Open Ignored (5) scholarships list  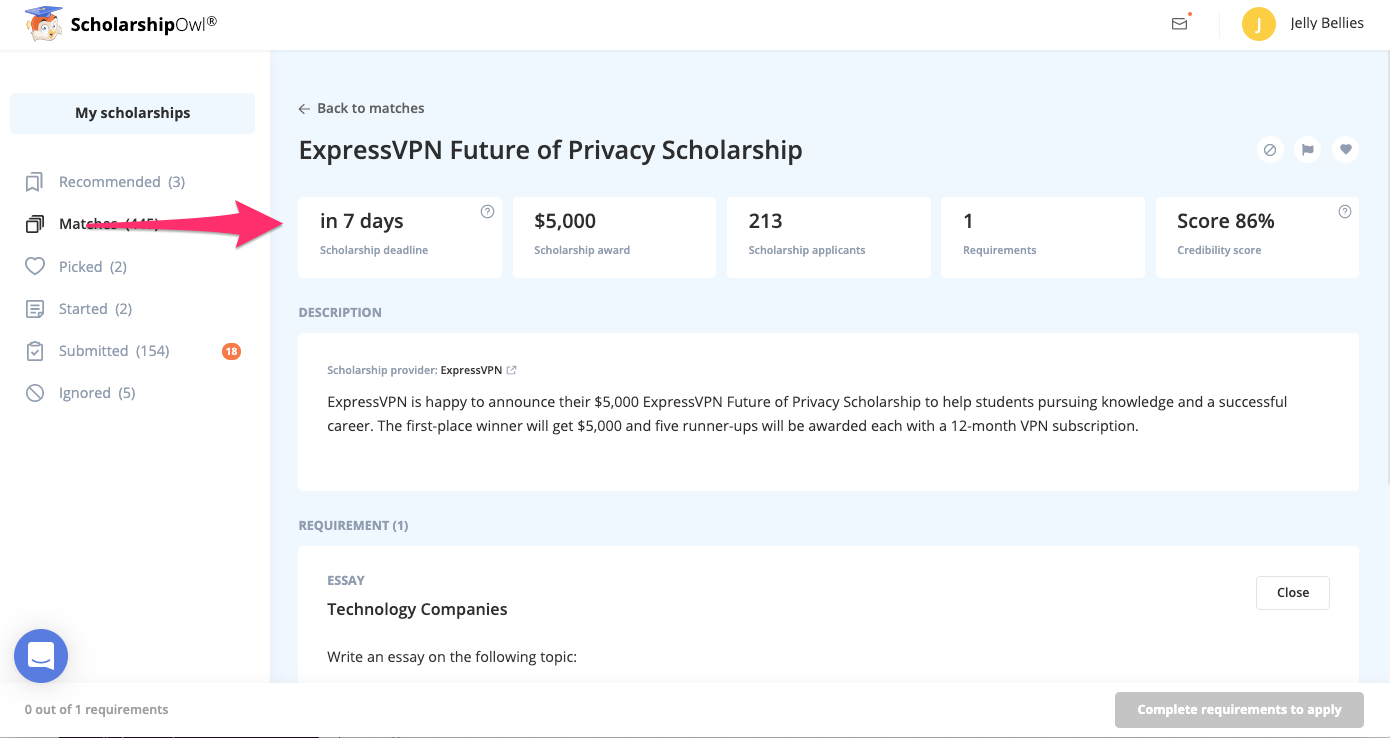coord(80,393)
